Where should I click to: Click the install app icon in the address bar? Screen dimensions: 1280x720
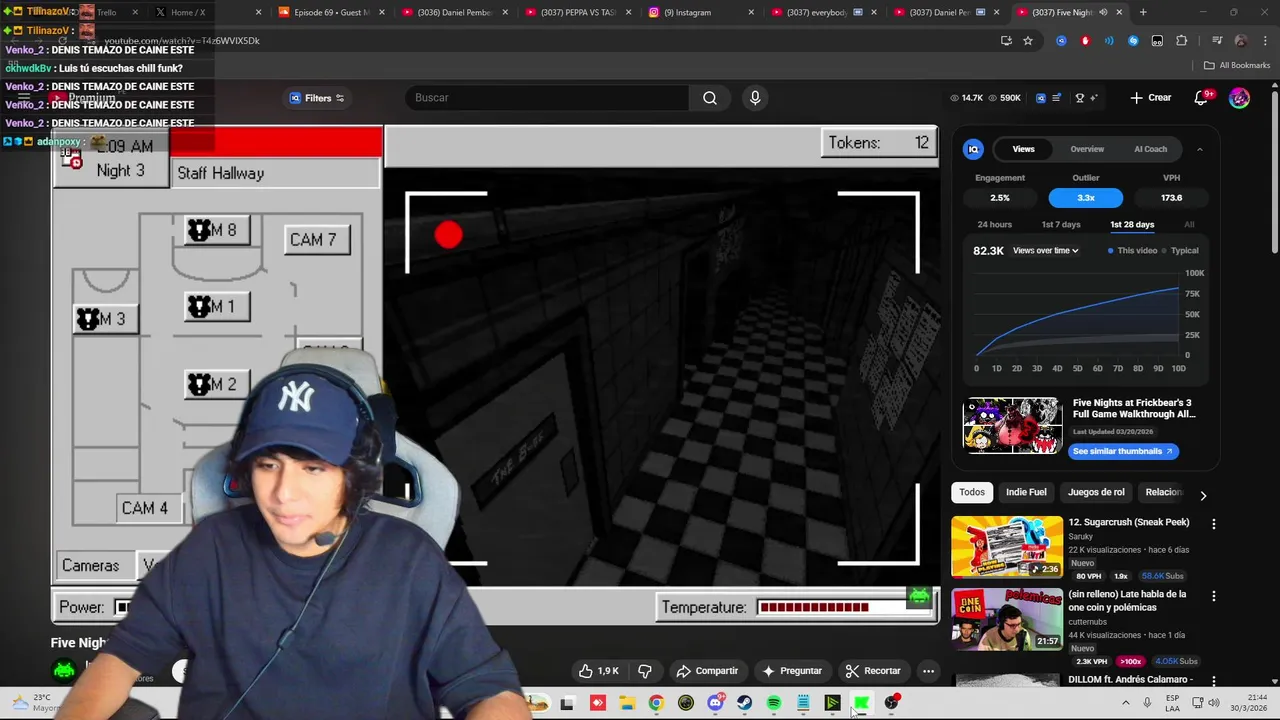pos(1006,41)
